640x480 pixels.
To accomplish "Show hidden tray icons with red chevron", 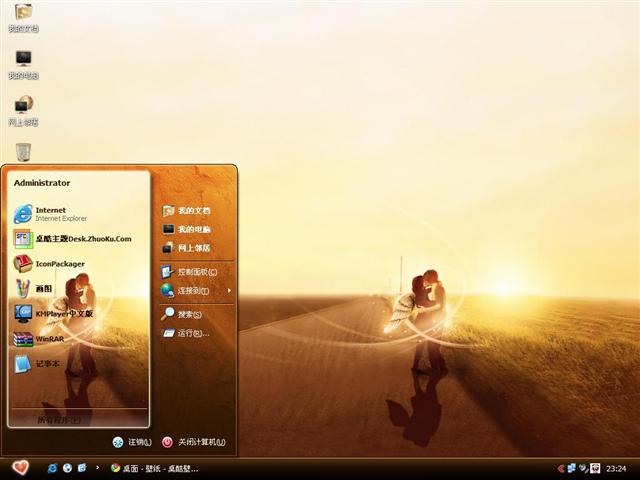I will [561, 468].
